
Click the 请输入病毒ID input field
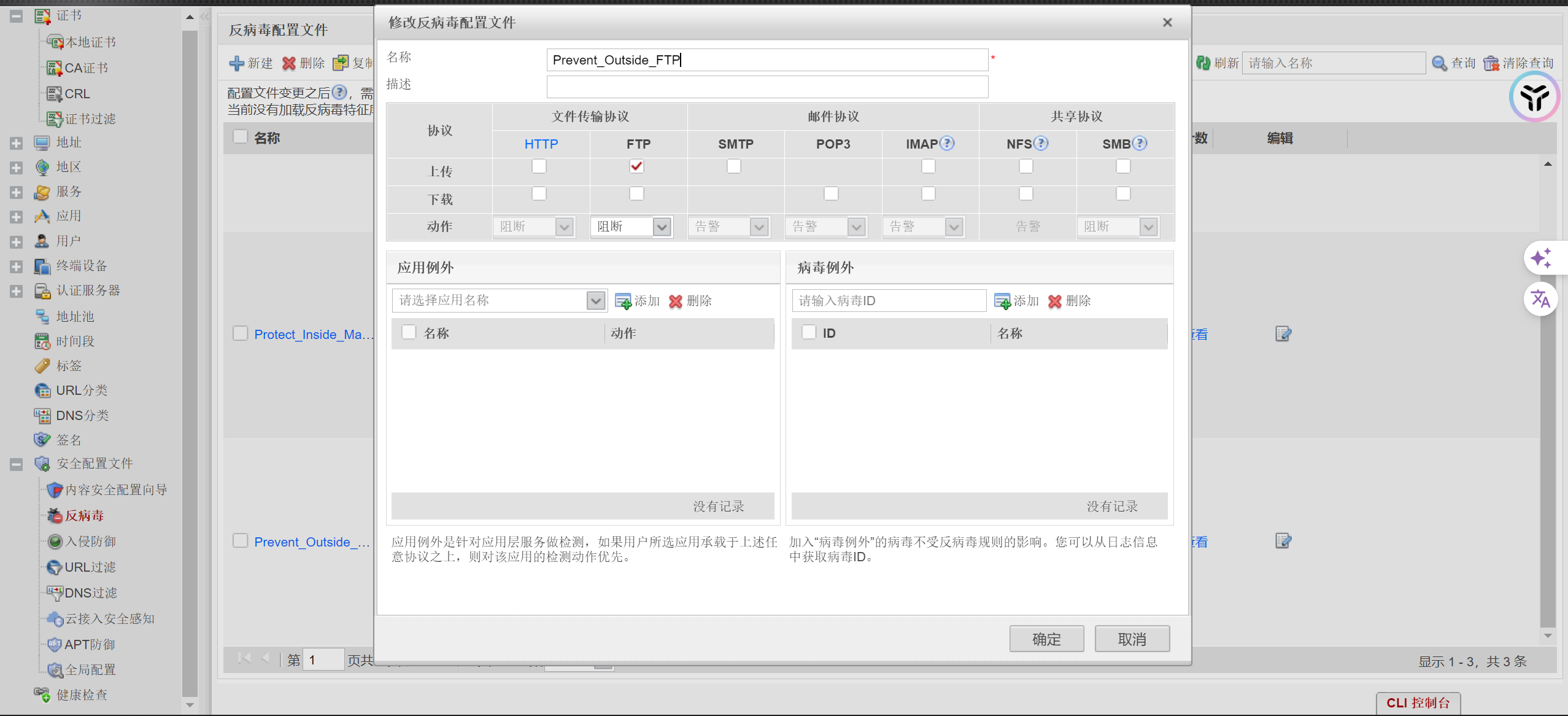889,300
